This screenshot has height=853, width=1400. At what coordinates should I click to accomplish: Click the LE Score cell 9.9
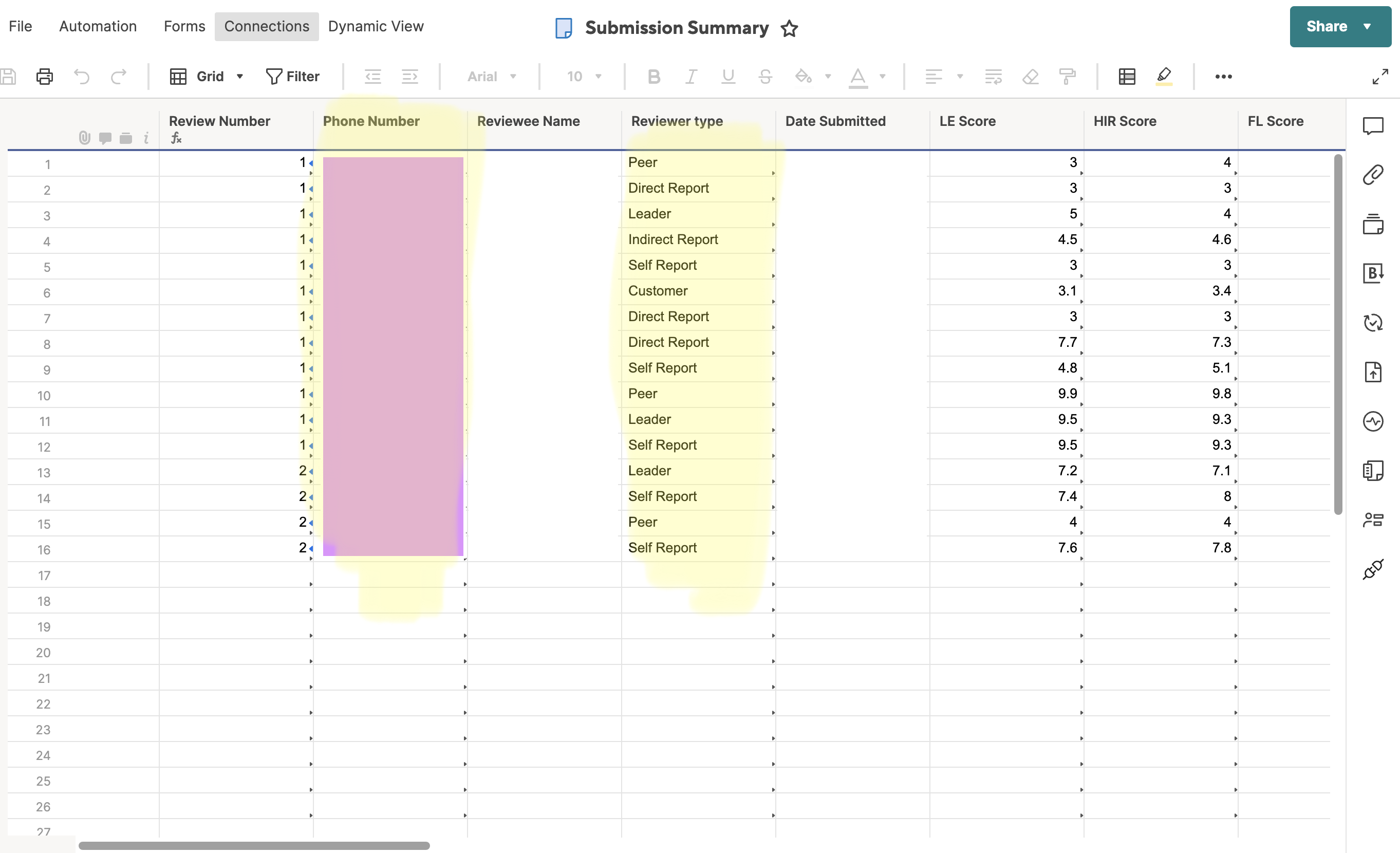[x=1006, y=394]
